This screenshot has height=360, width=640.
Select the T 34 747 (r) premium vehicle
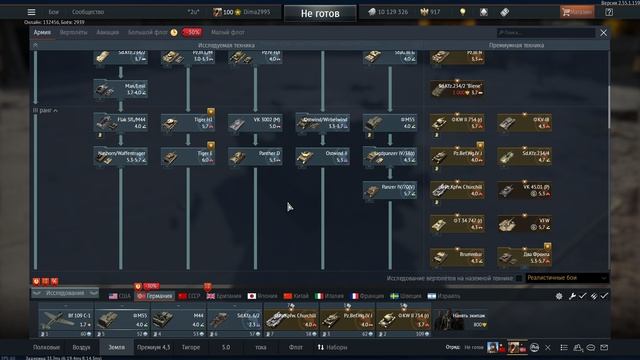click(x=457, y=224)
